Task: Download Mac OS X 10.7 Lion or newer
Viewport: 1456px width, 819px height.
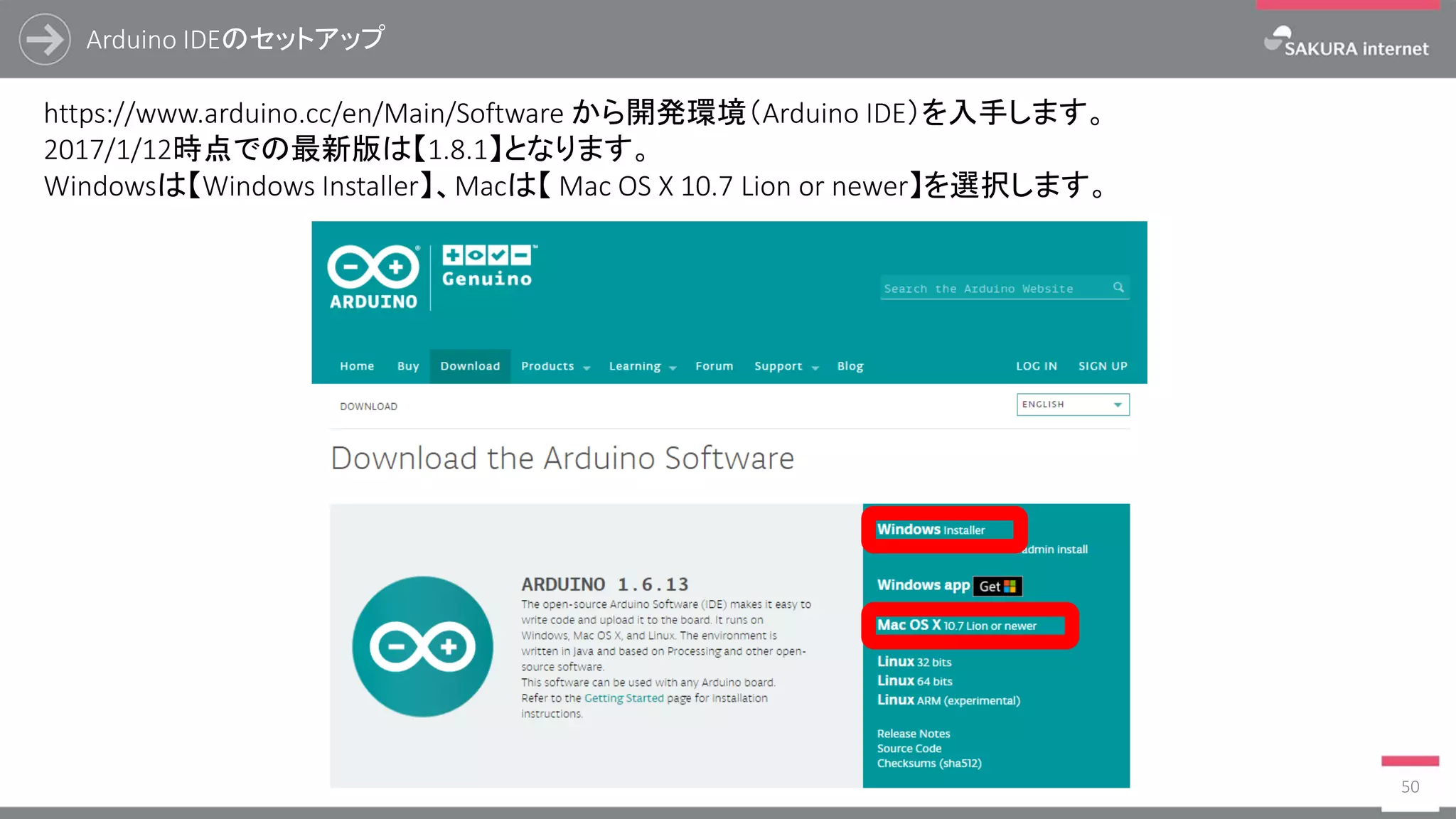Action: coord(957,625)
